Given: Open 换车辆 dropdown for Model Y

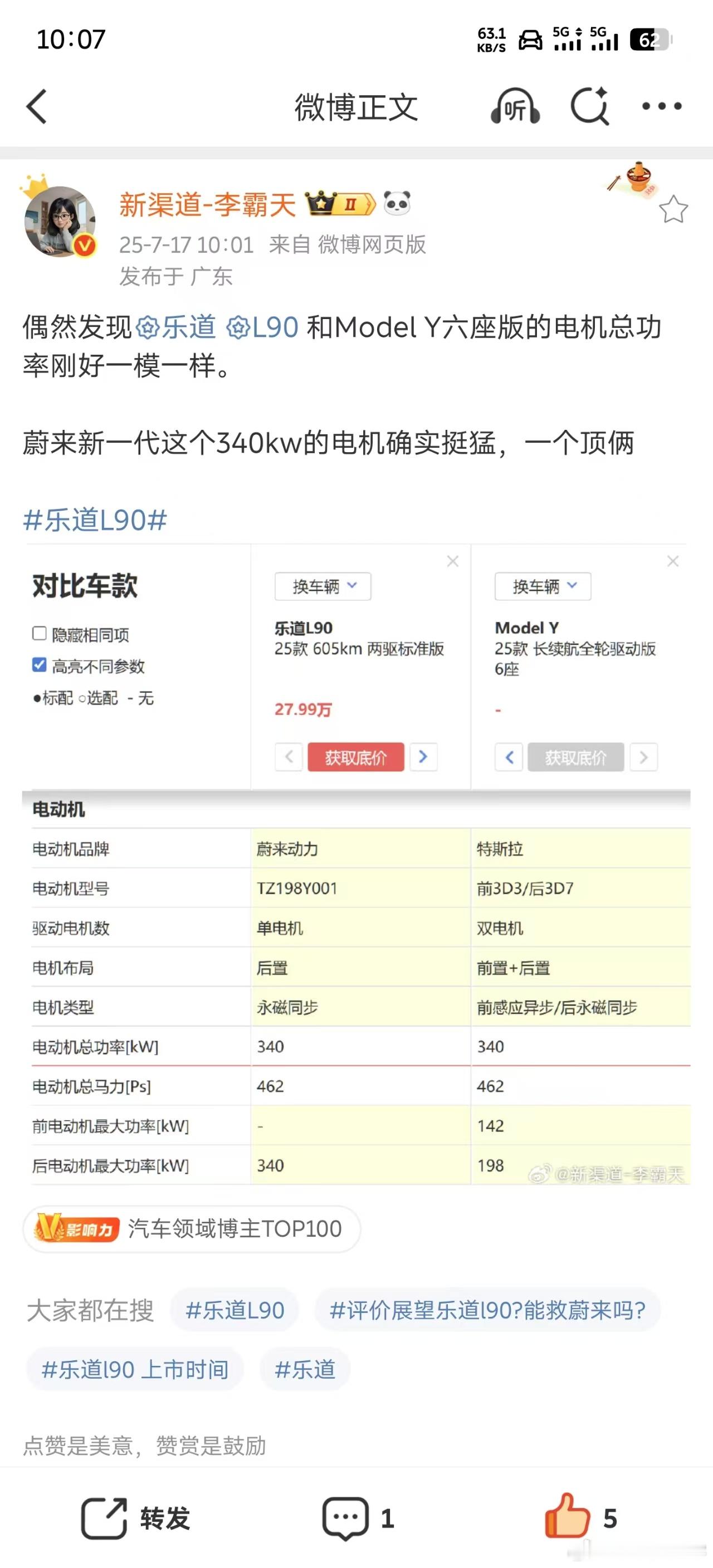Looking at the screenshot, I should 543,586.
